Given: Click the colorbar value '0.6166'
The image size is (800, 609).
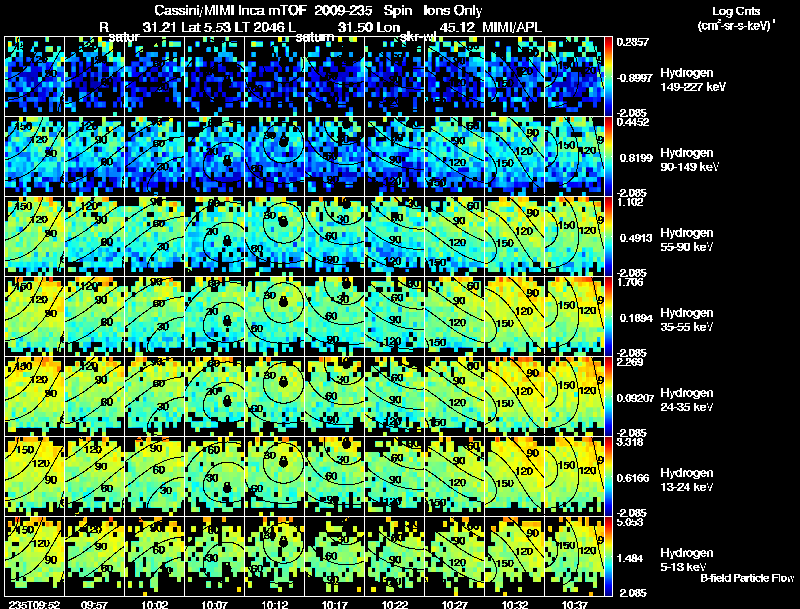Looking at the screenshot, I should pyautogui.click(x=634, y=478).
